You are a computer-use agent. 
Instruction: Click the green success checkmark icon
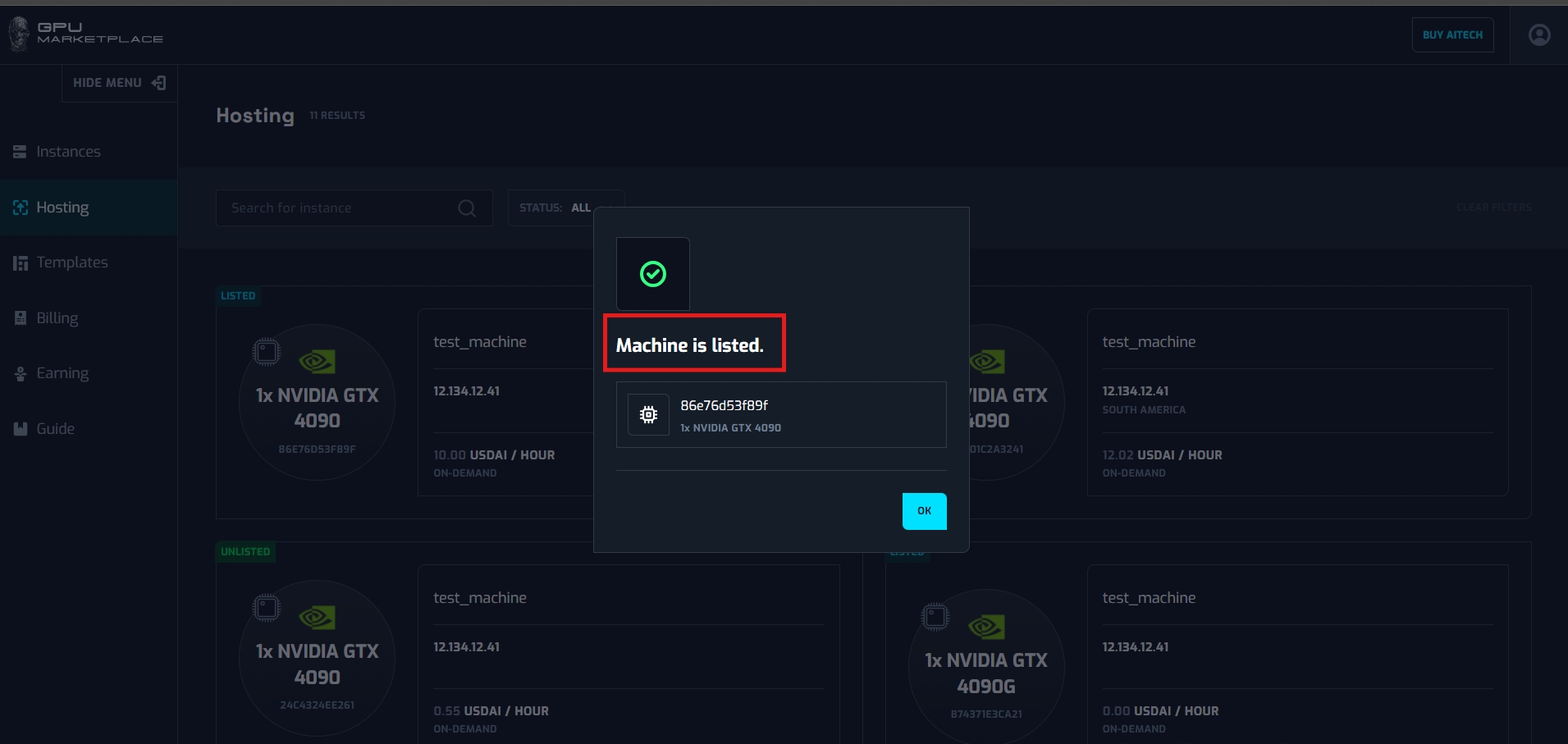[x=653, y=274]
